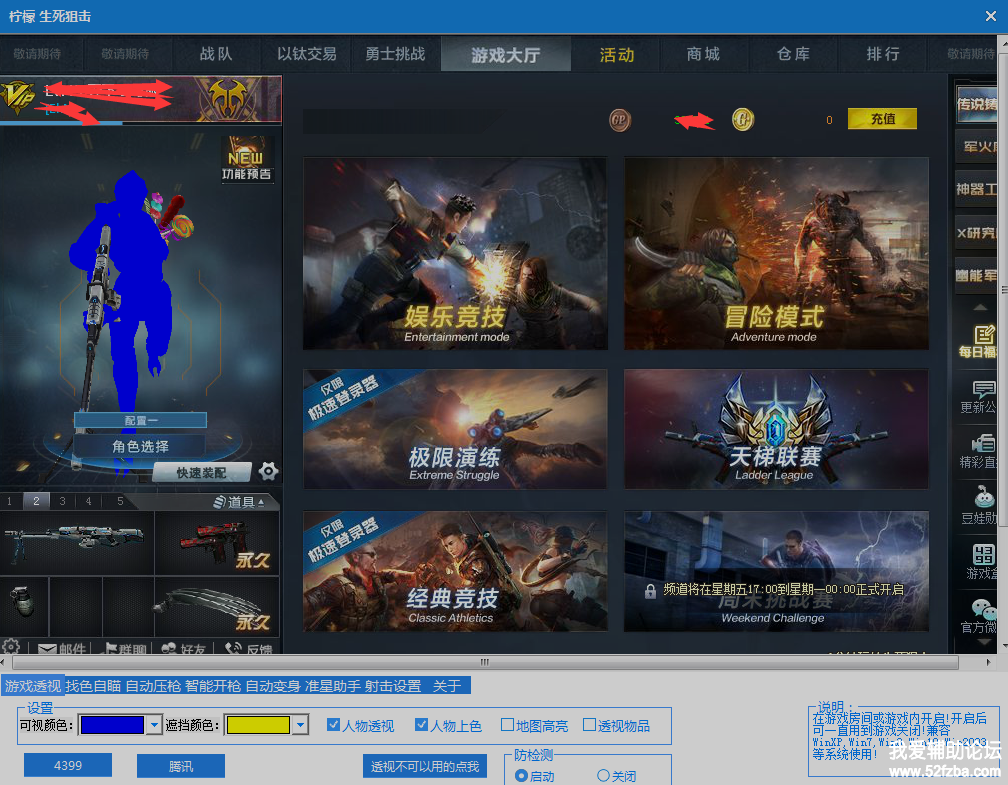The width and height of the screenshot is (1008, 785).
Task: Open the 仓库 warehouse tab
Action: point(793,54)
